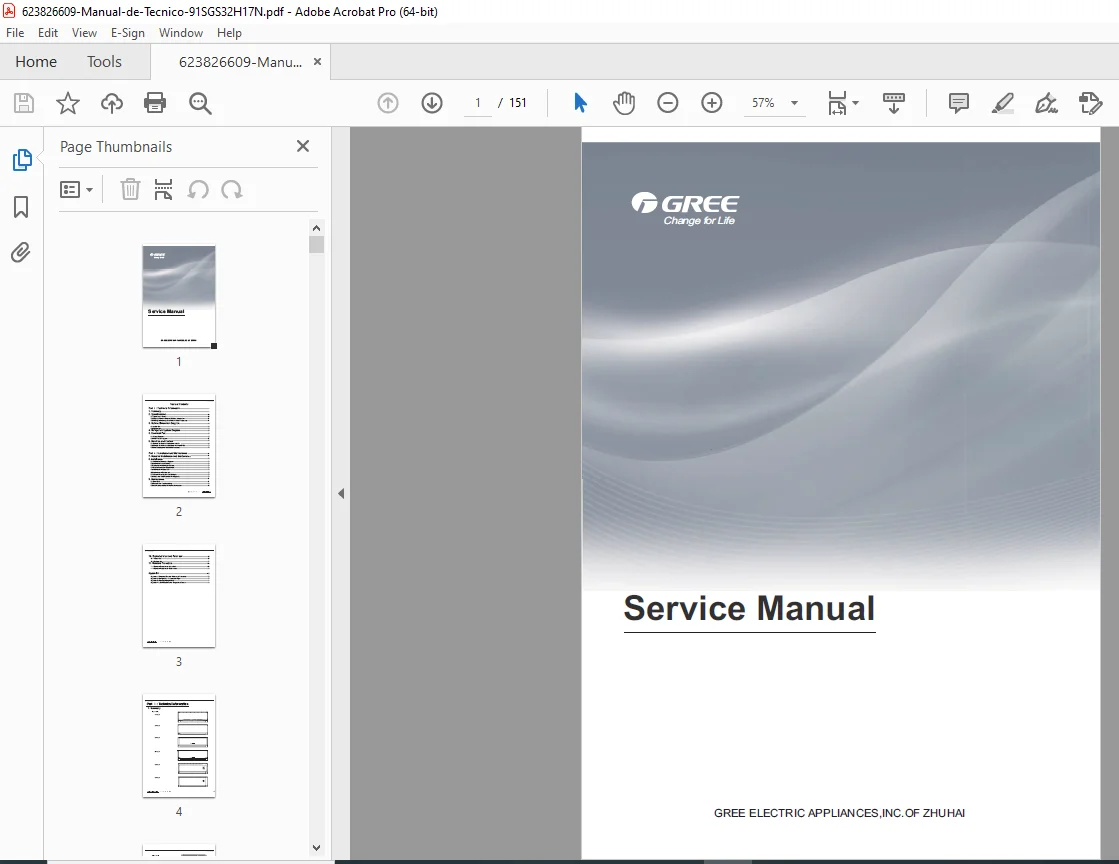Open the Window menu
Viewport: 1119px width, 864px height.
pos(181,33)
